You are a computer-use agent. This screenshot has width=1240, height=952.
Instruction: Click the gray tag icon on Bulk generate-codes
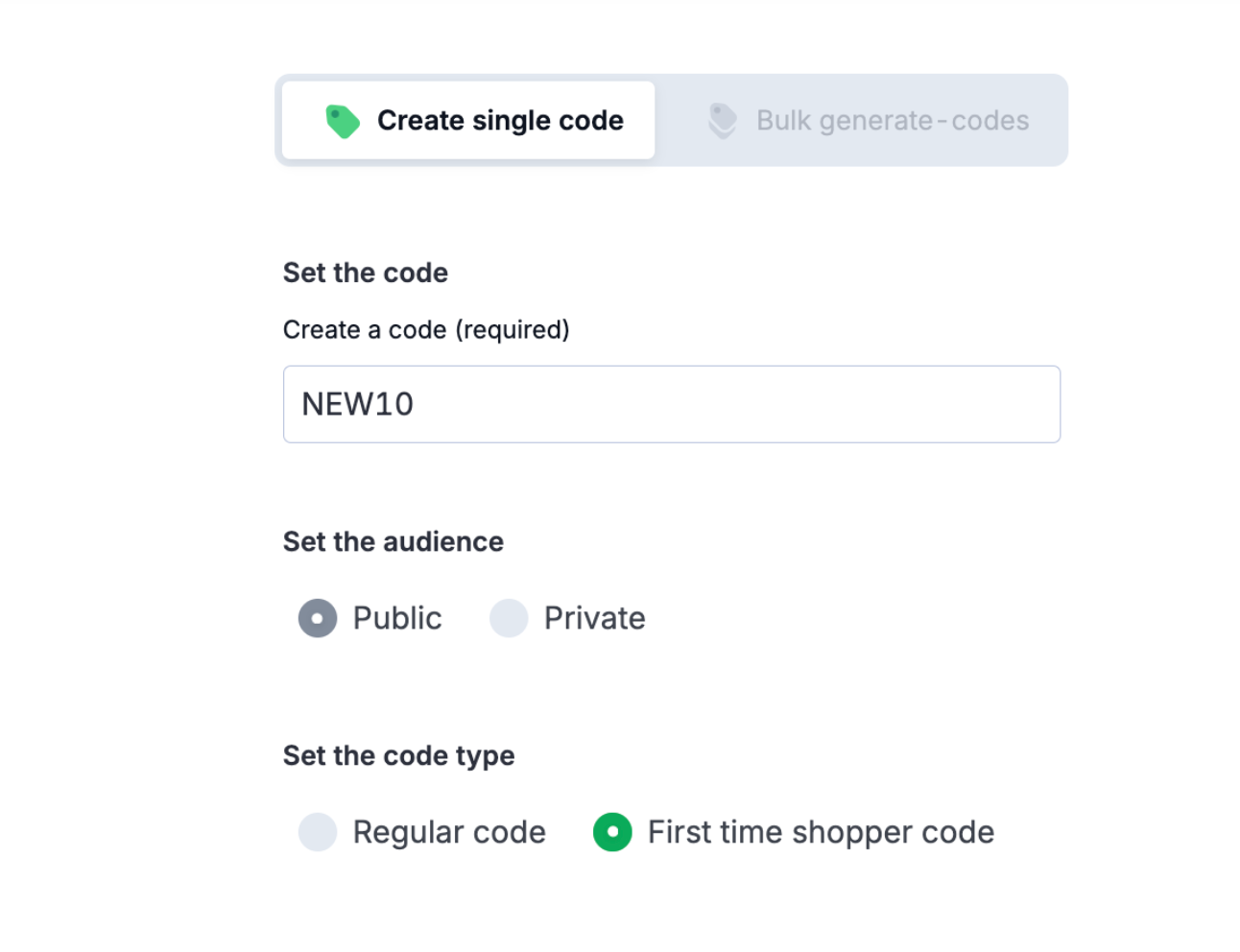click(721, 120)
